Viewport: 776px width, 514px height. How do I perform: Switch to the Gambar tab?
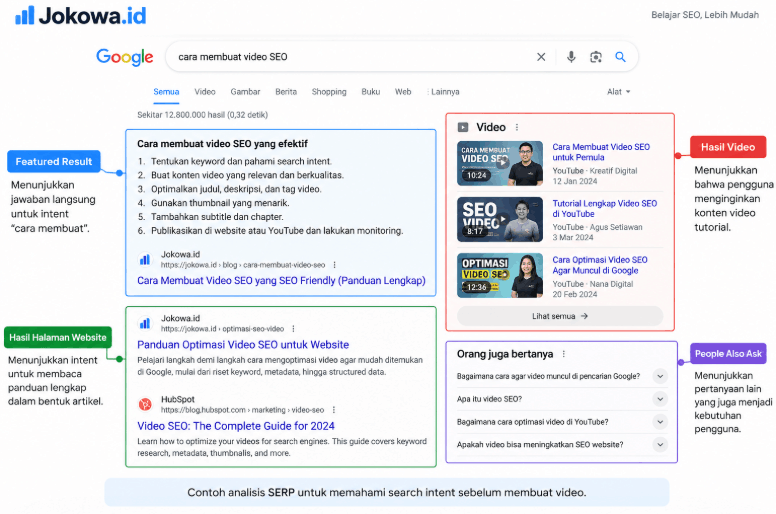coord(245,92)
